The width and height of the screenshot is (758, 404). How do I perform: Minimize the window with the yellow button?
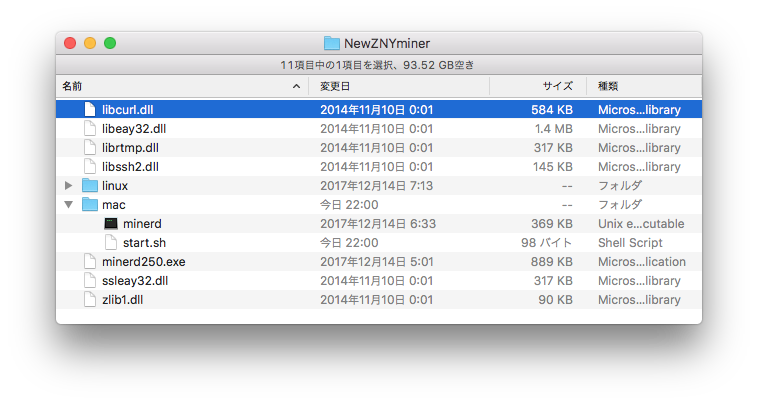coord(90,43)
